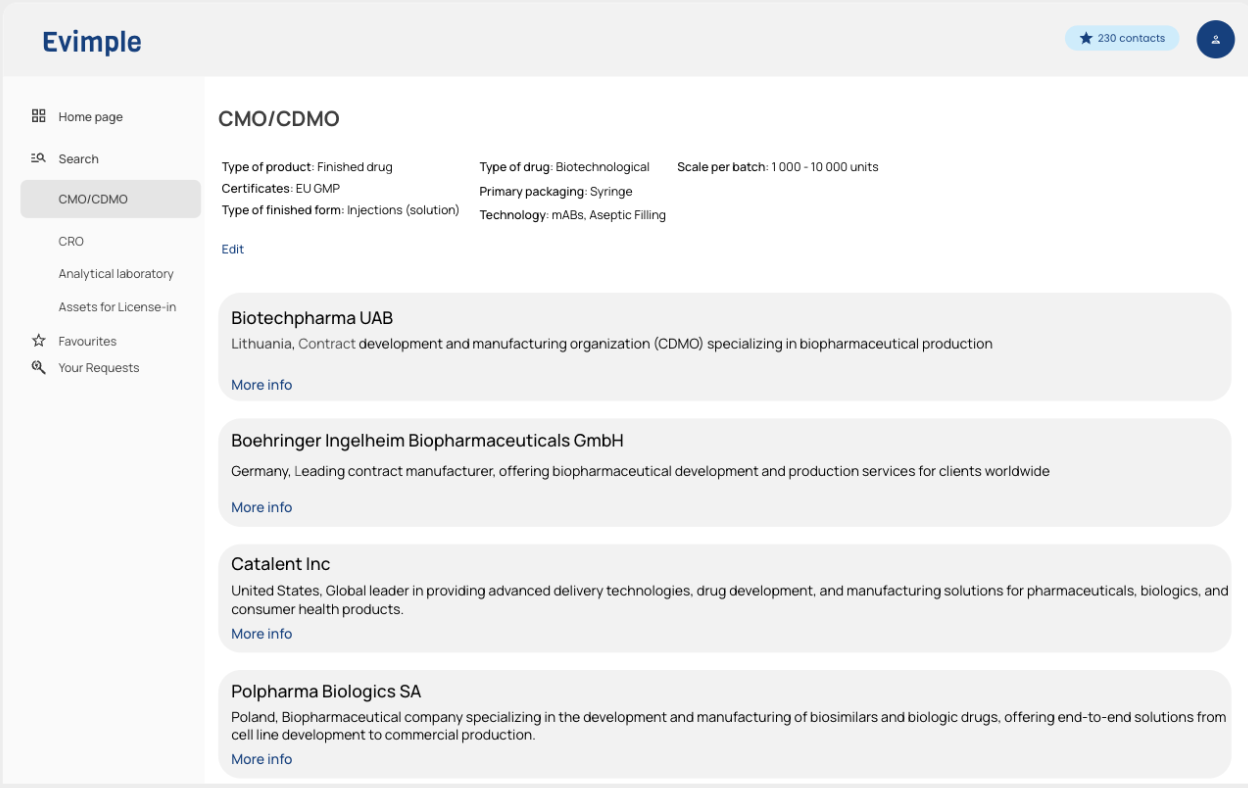
Task: Click Primary packaging: Syringe text
Action: (x=556, y=191)
